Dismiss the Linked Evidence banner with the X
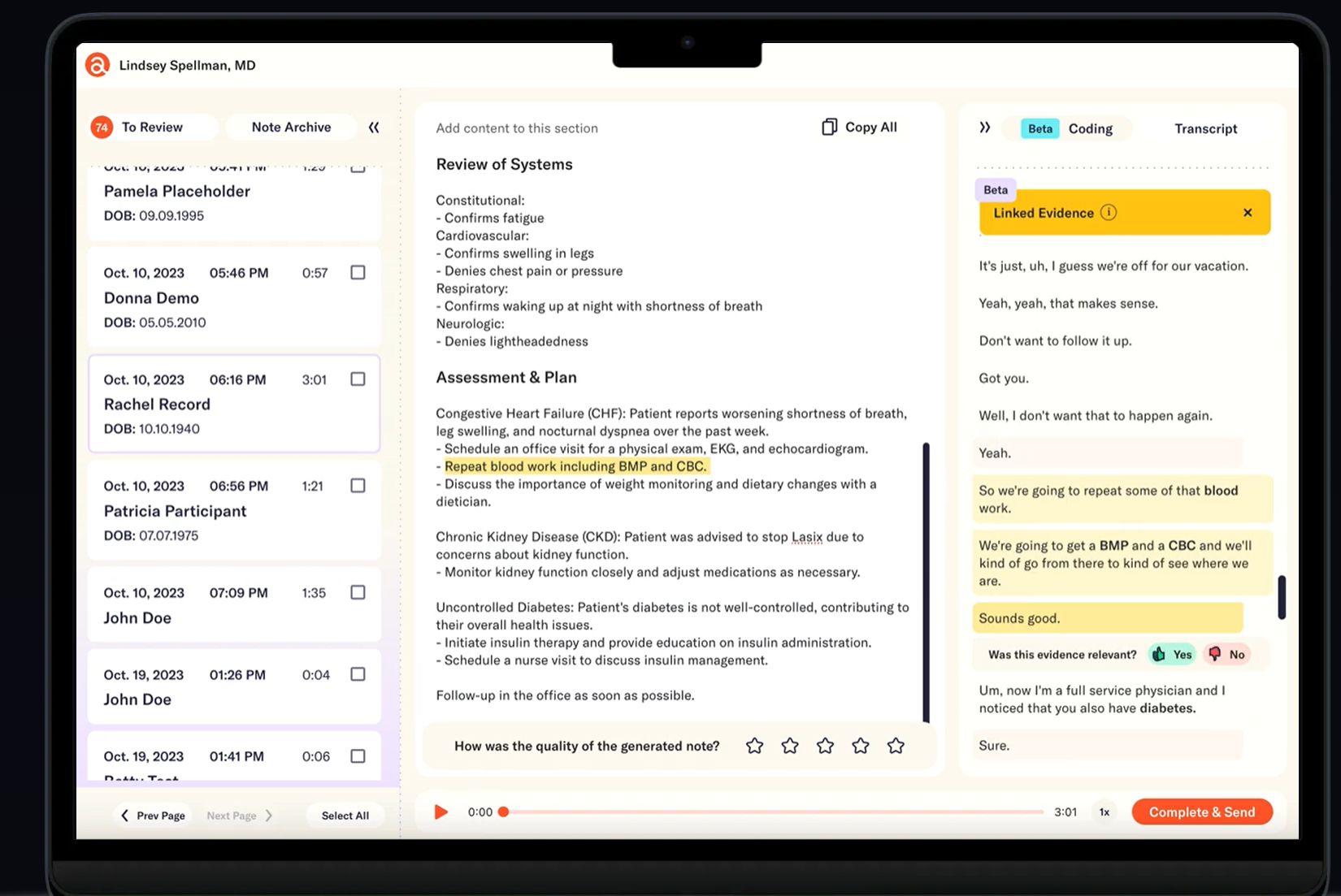1341x896 pixels. (x=1248, y=212)
